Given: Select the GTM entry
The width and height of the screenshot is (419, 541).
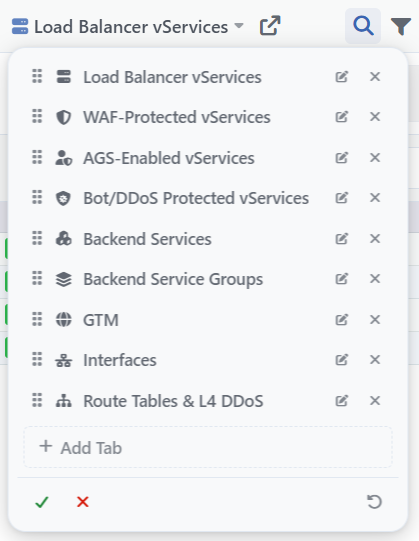Looking at the screenshot, I should pos(101,320).
